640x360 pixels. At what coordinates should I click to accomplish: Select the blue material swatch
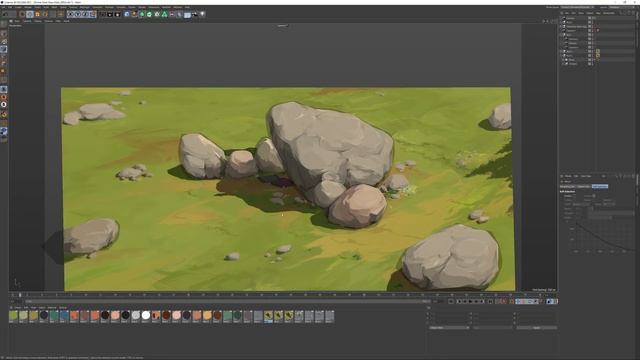pos(64,316)
